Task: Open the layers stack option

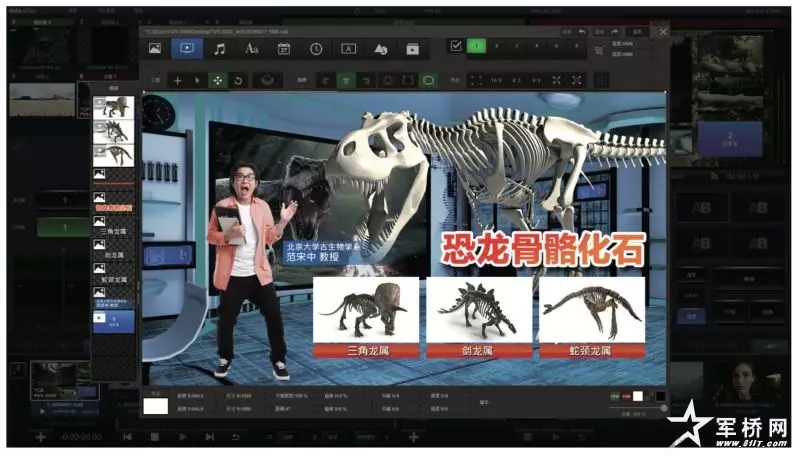Action: [267, 79]
